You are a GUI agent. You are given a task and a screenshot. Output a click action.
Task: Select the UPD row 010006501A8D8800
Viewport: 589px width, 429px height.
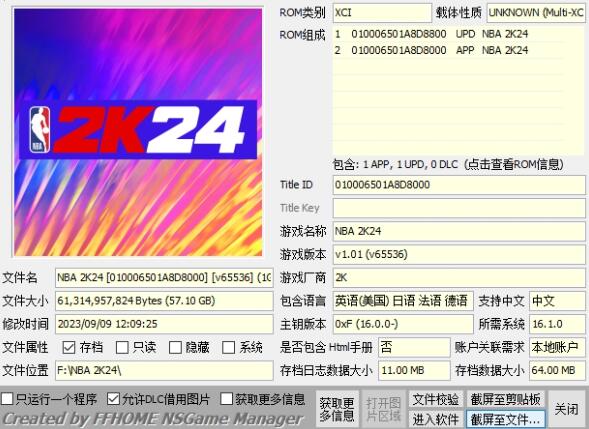click(x=448, y=34)
